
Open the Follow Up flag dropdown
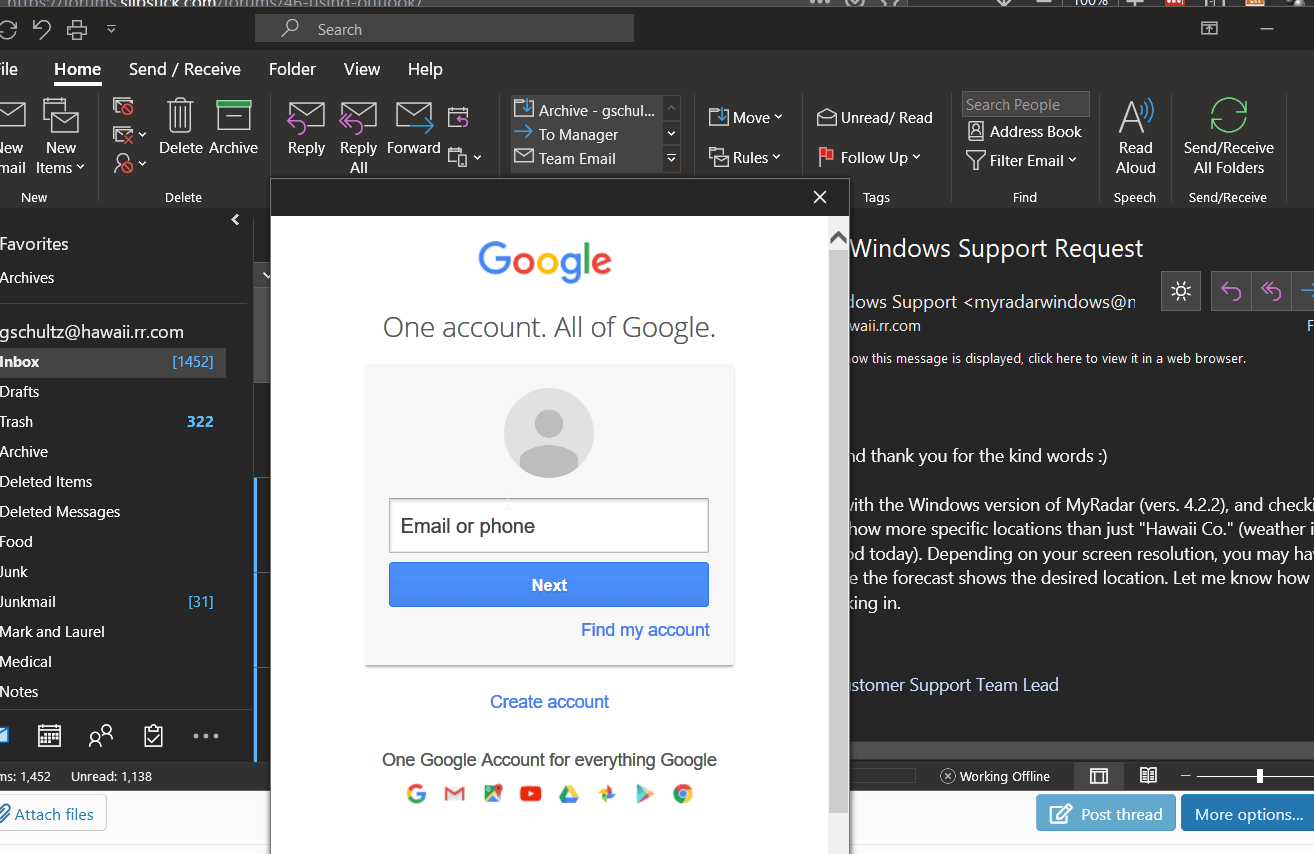[869, 157]
